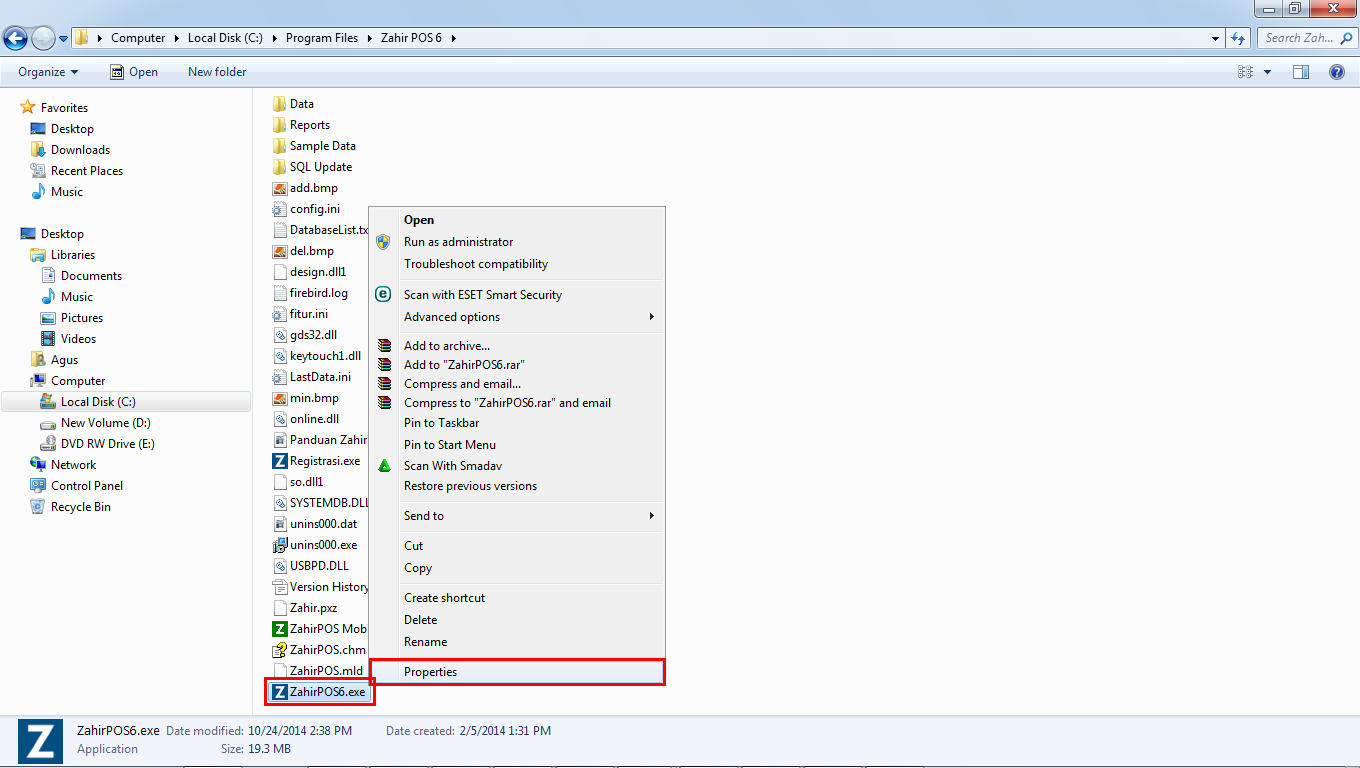Choose Rename in the context menu

[517, 642]
